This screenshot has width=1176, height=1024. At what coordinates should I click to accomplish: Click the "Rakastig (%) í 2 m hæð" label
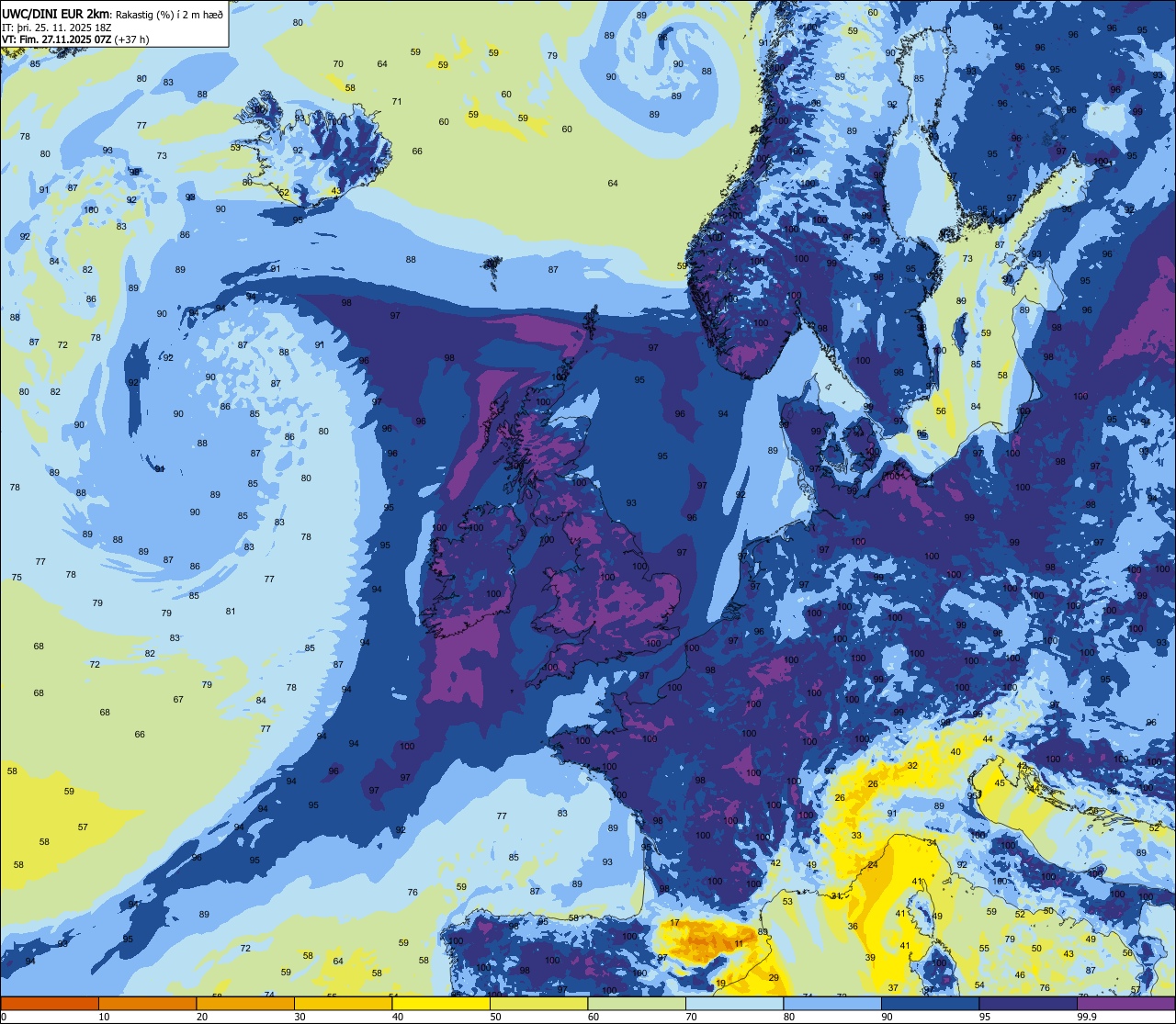[x=169, y=14]
